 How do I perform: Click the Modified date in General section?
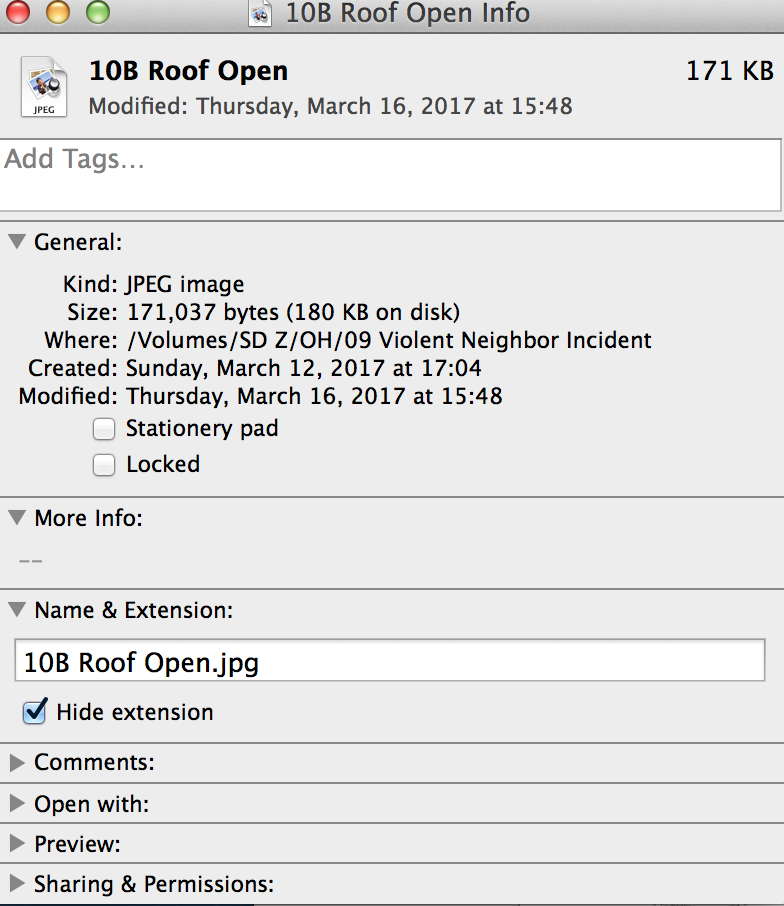(314, 396)
